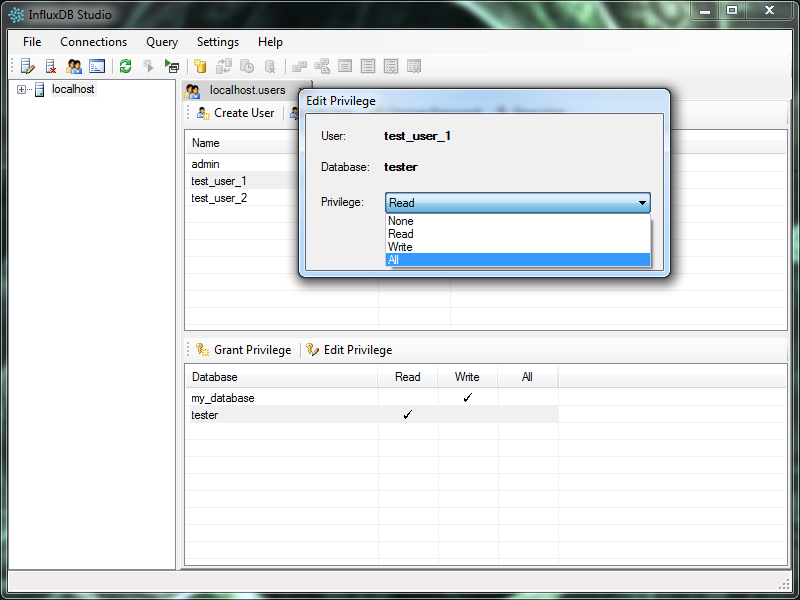Click the create database toolbar icon
The image size is (800, 600).
(201, 66)
